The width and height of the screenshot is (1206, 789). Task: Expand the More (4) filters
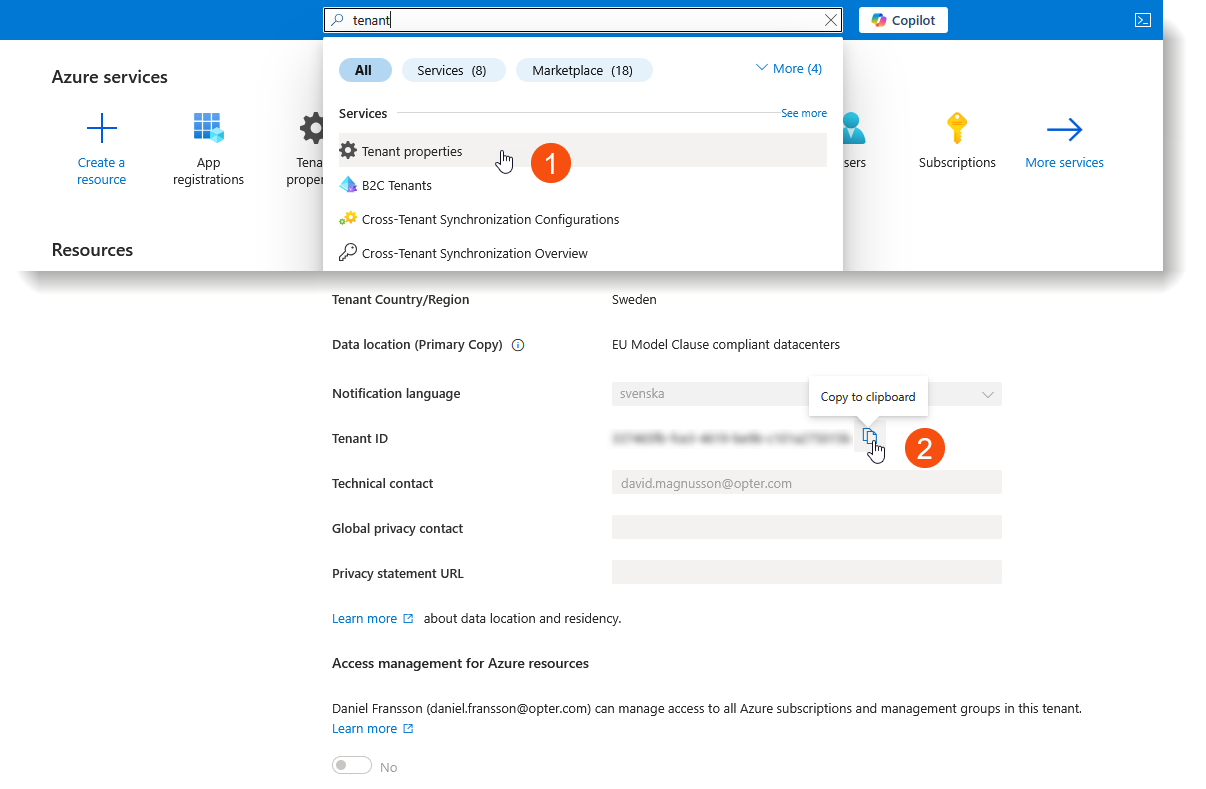click(789, 68)
